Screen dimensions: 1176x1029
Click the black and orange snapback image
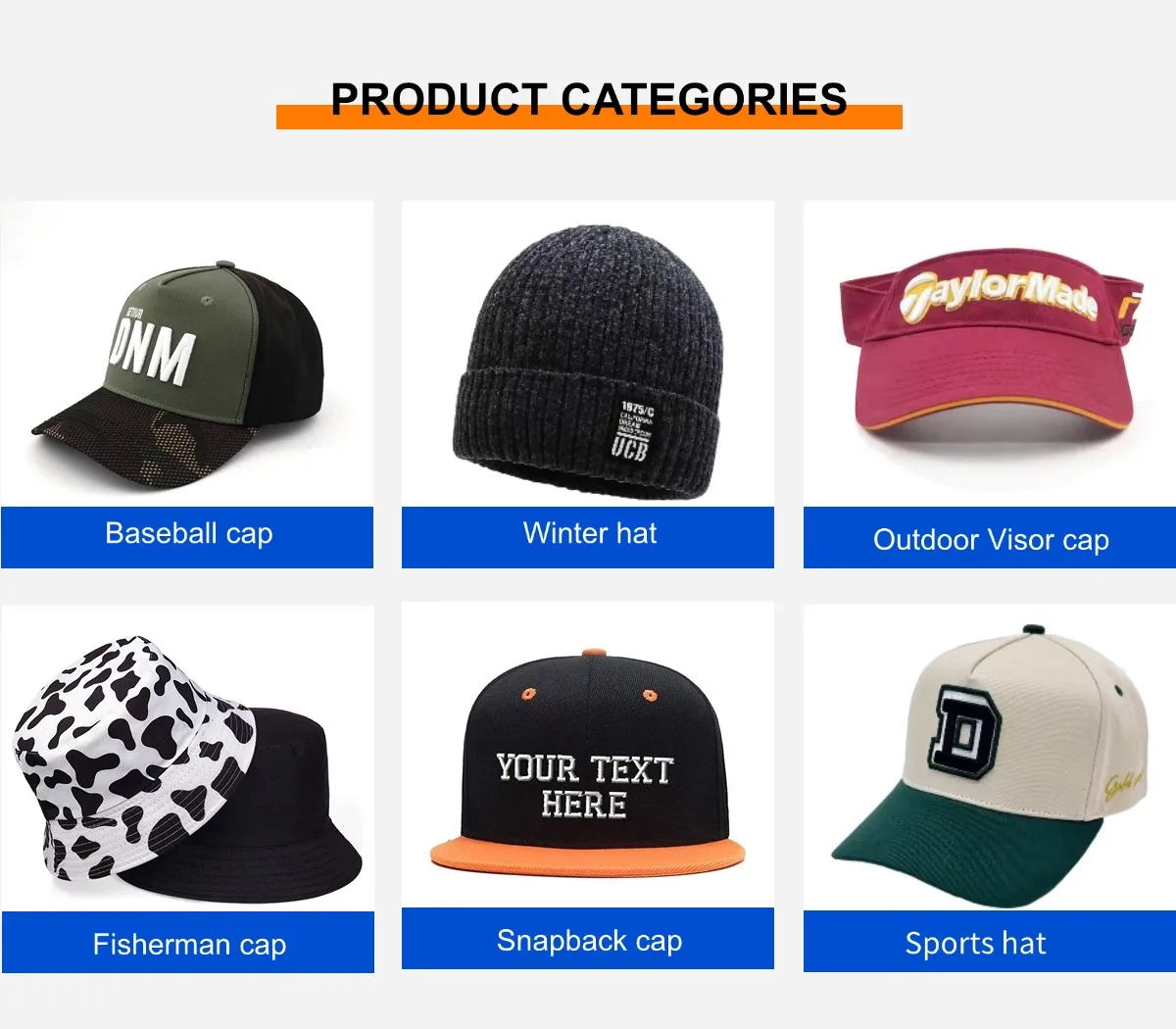pyautogui.click(x=588, y=762)
